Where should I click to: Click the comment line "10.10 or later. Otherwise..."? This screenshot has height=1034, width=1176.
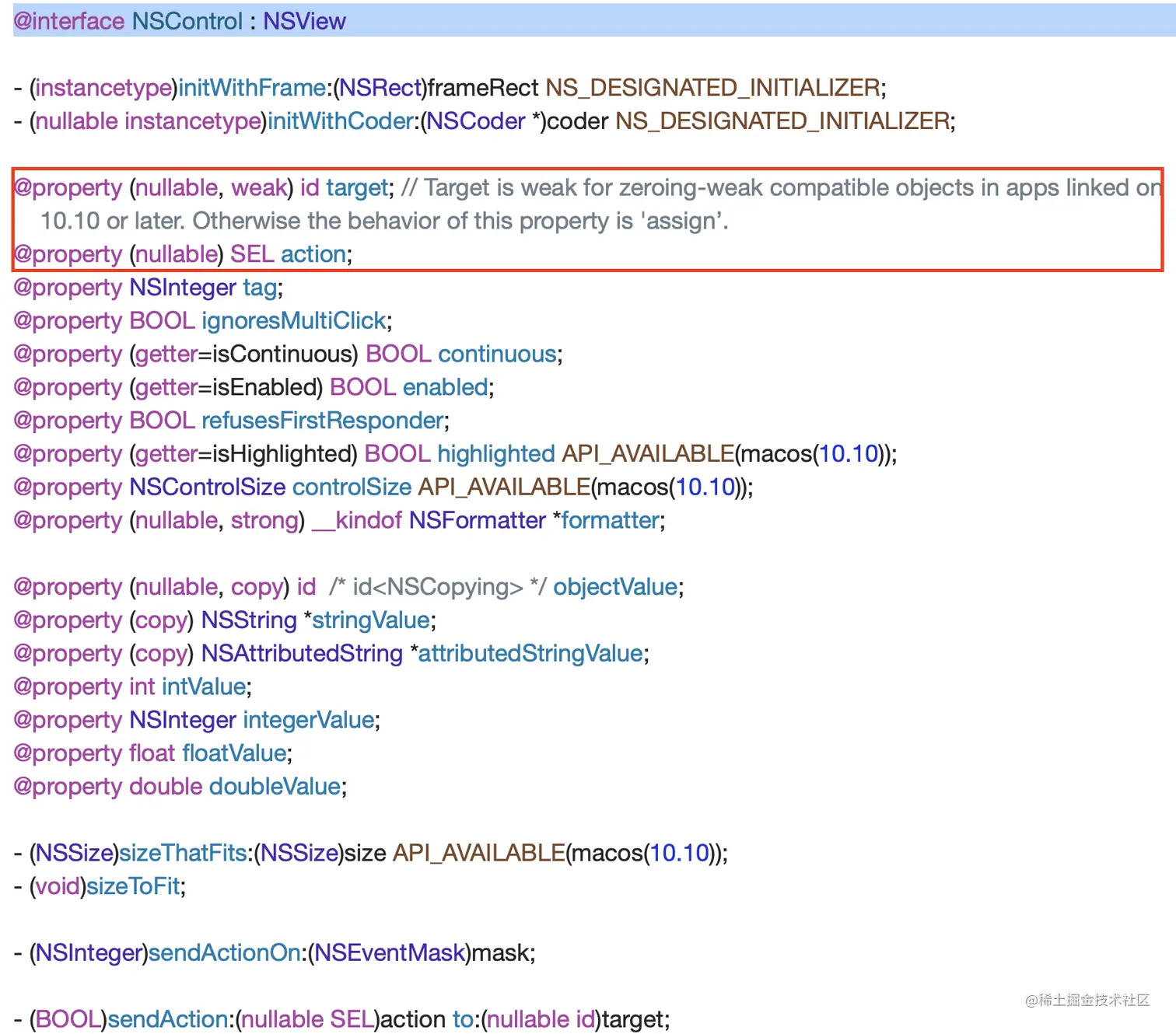click(384, 222)
